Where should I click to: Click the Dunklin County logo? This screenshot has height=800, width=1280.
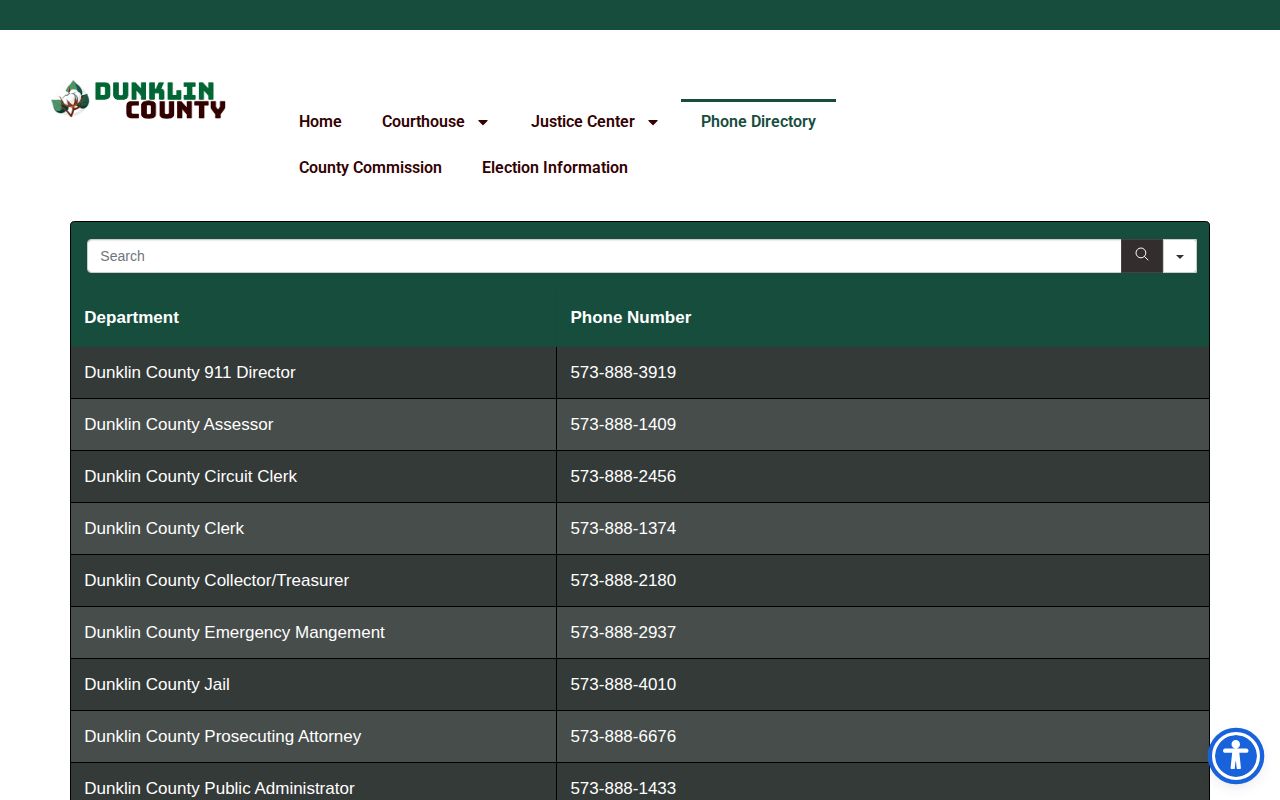139,100
